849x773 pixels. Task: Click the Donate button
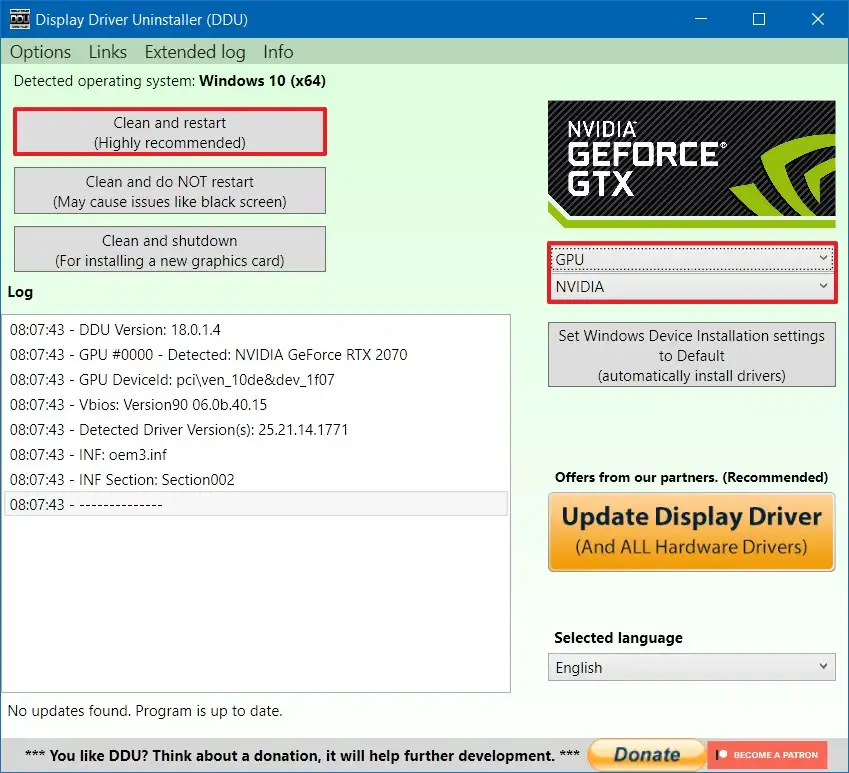[646, 755]
